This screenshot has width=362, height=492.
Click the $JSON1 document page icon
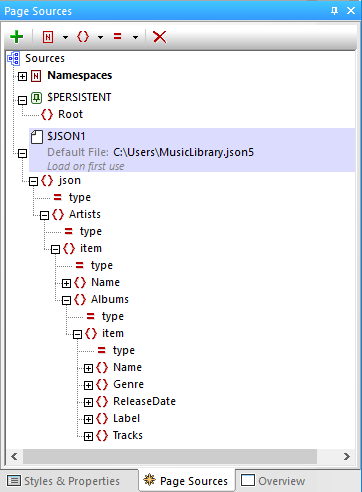pyautogui.click(x=37, y=137)
